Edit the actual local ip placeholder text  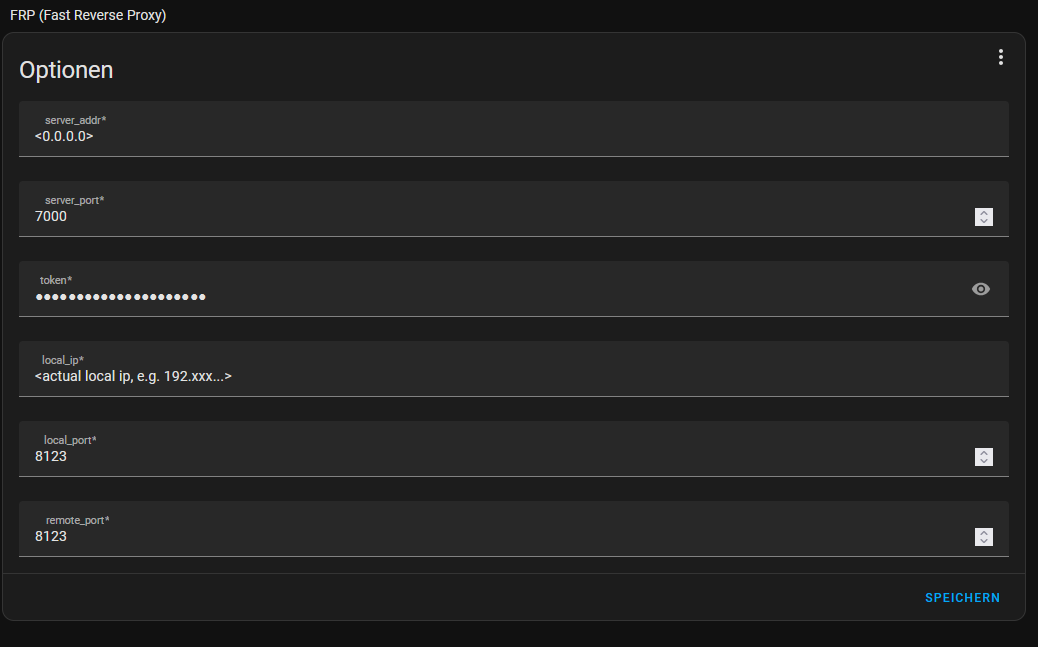tap(133, 376)
